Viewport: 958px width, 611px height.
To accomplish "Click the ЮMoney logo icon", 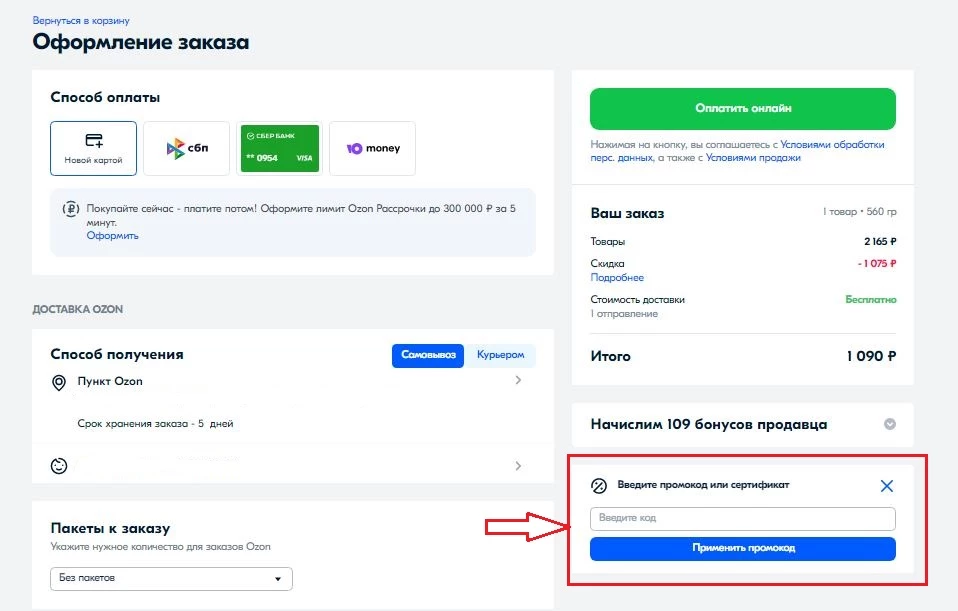I will tap(352, 147).
